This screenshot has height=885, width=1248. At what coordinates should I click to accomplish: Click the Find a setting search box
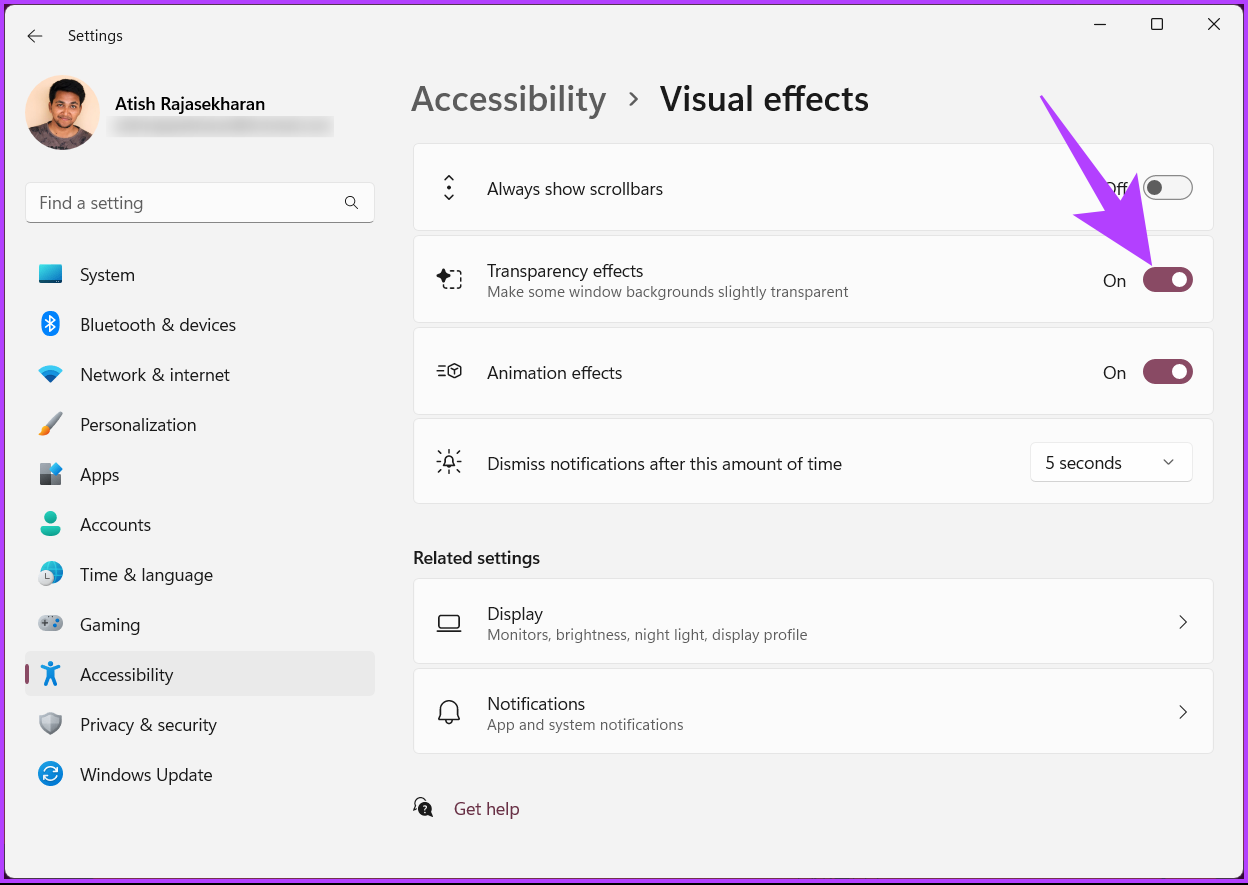[x=185, y=203]
